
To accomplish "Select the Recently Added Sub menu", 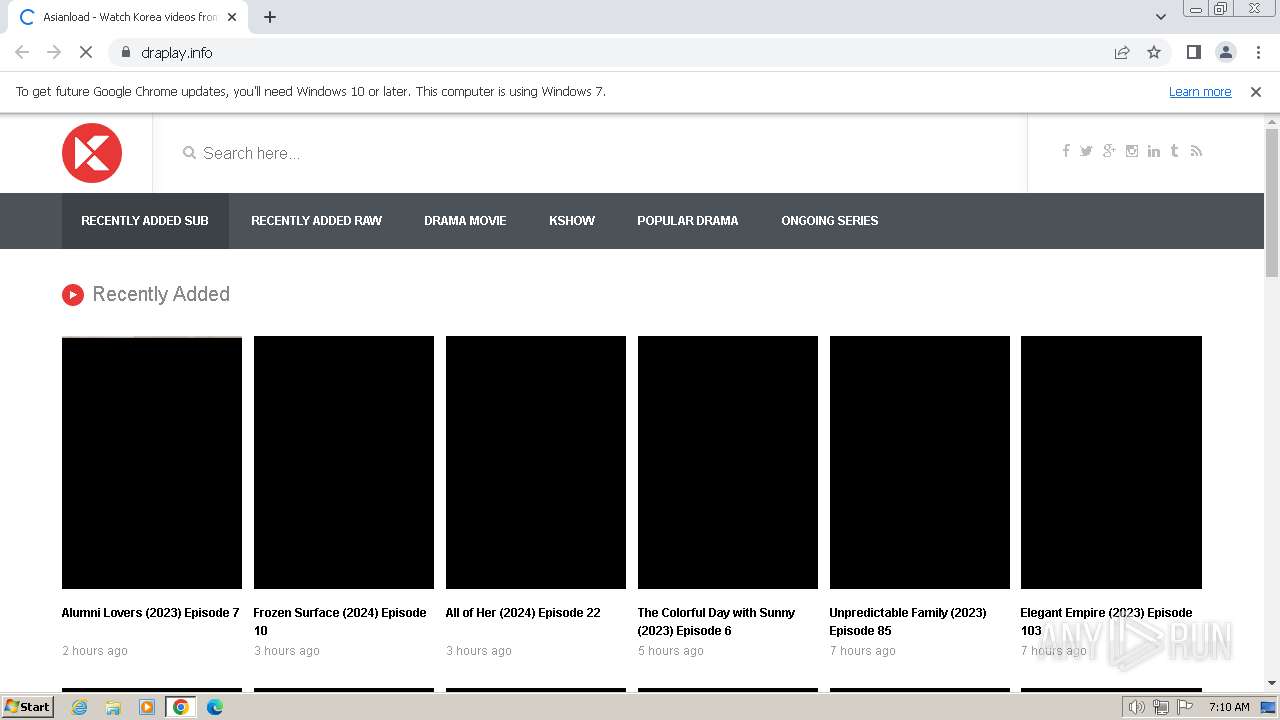I will coord(145,221).
